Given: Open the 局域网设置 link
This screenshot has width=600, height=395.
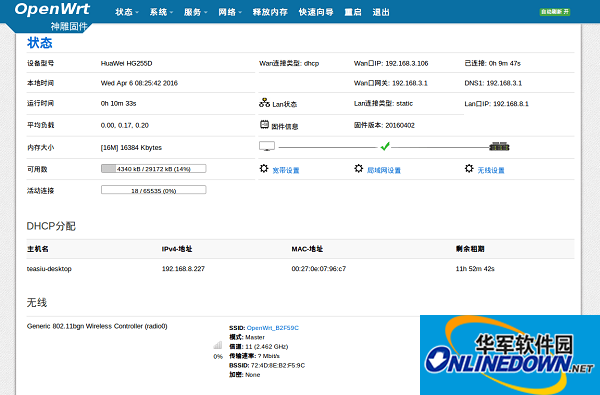Looking at the screenshot, I should click(x=384, y=170).
